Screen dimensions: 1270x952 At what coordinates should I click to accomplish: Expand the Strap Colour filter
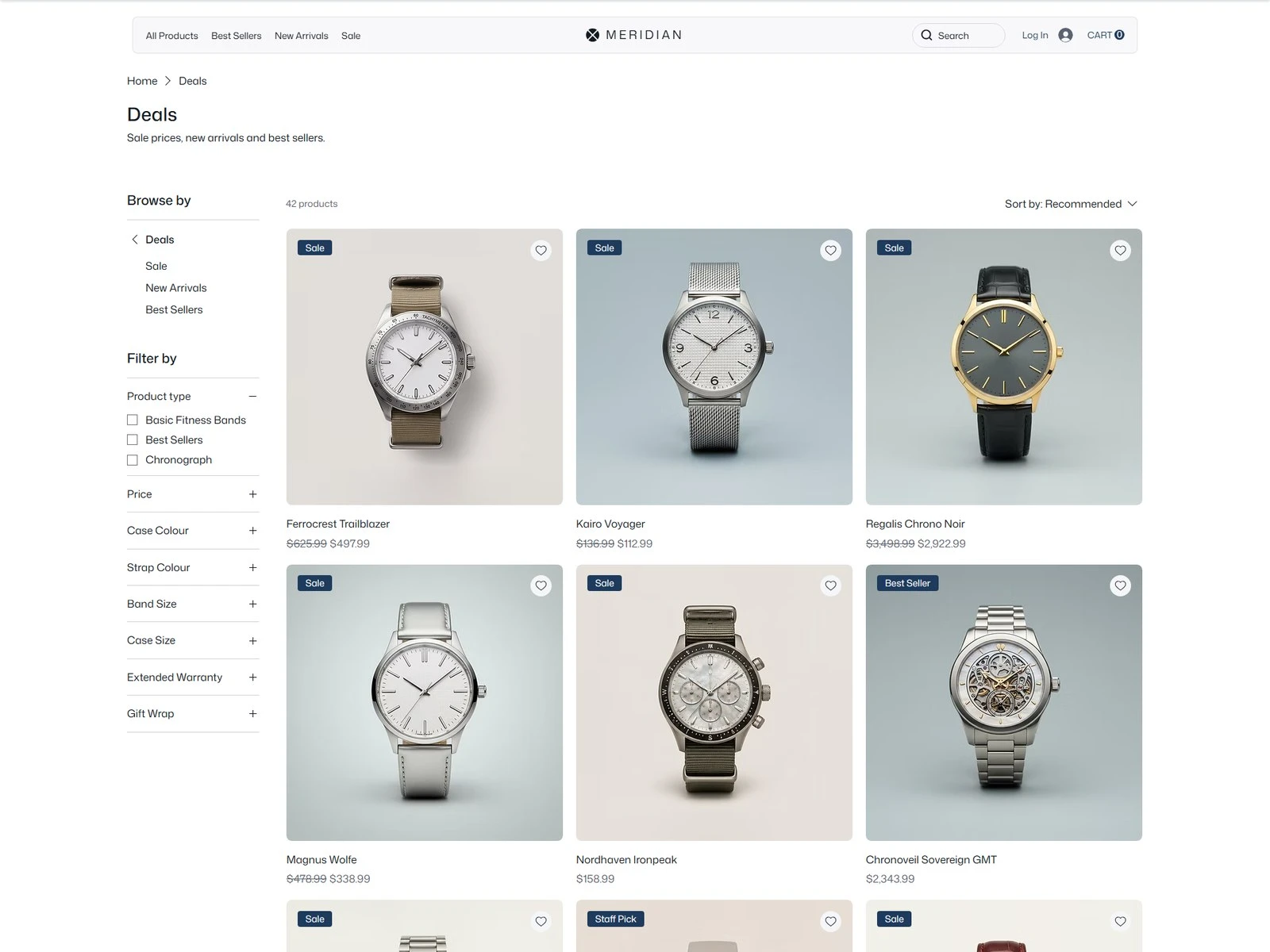[x=193, y=567]
